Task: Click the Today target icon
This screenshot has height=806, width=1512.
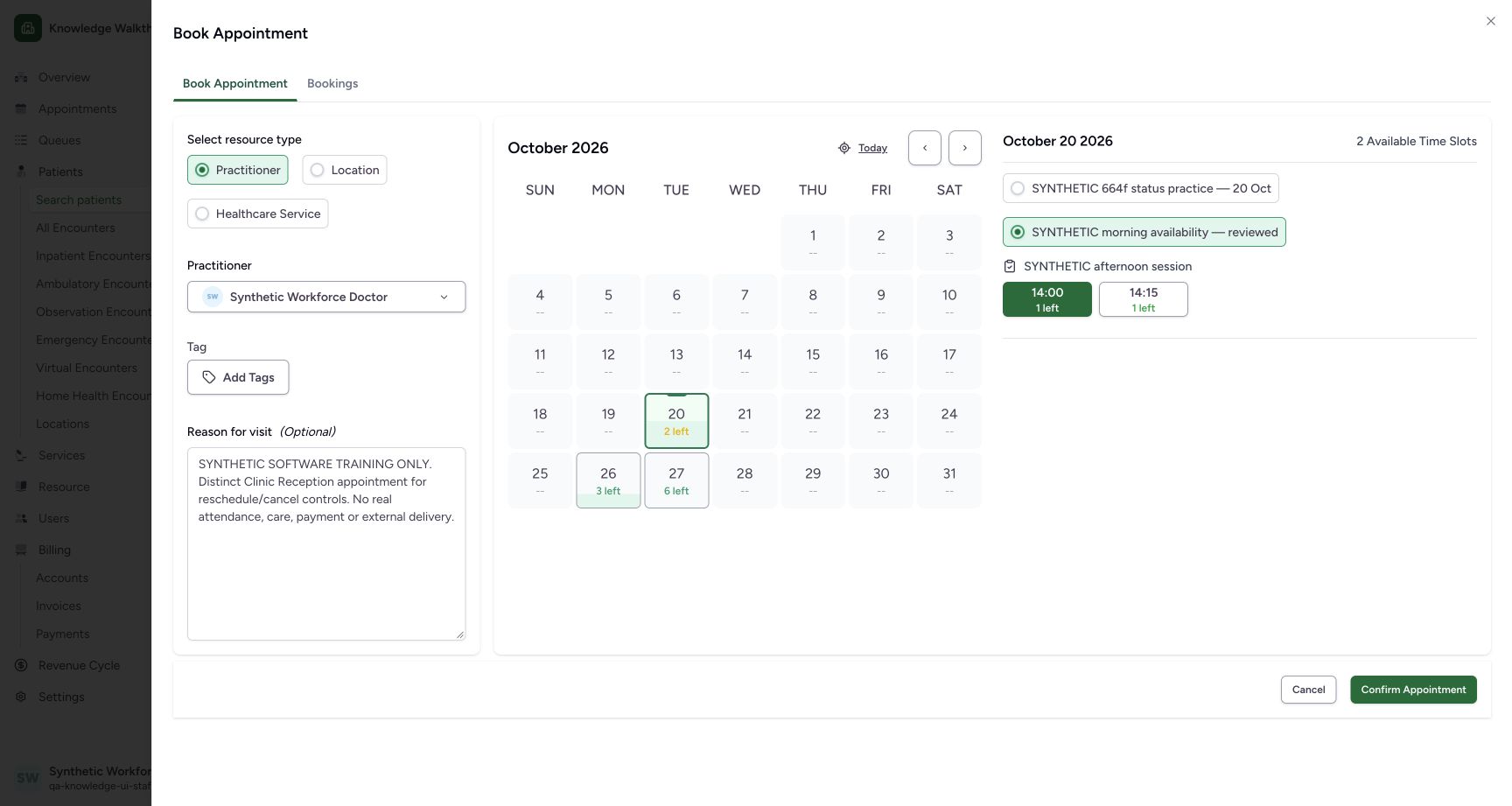Action: (x=844, y=148)
